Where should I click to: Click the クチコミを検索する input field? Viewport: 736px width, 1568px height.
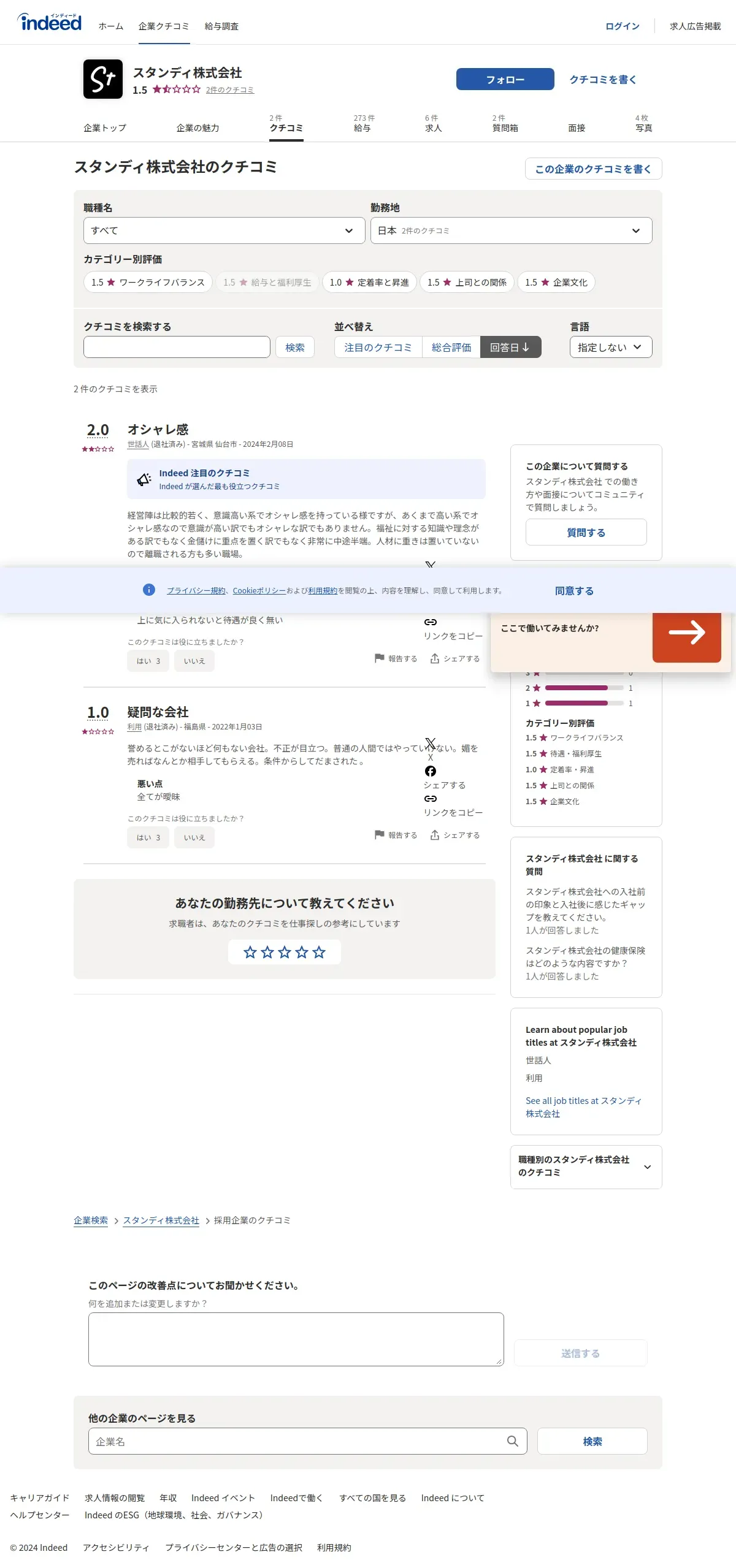point(177,347)
